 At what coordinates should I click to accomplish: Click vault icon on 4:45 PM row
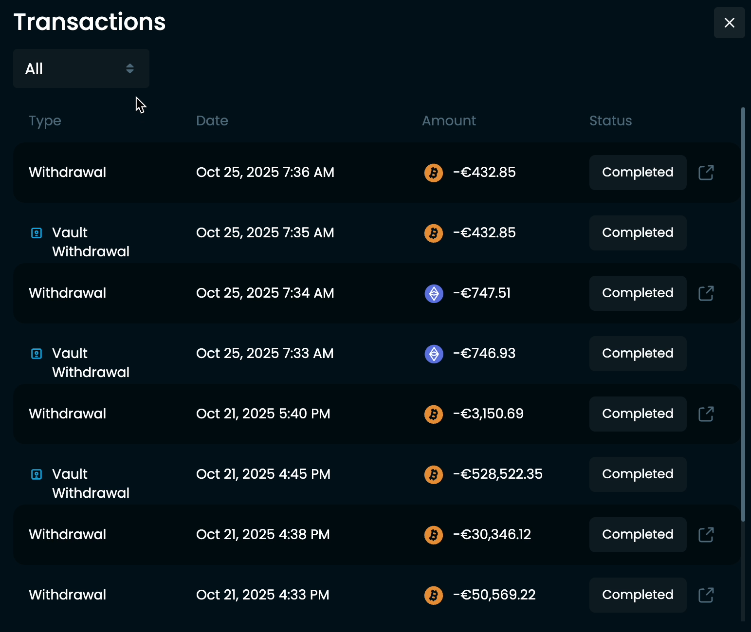point(37,474)
